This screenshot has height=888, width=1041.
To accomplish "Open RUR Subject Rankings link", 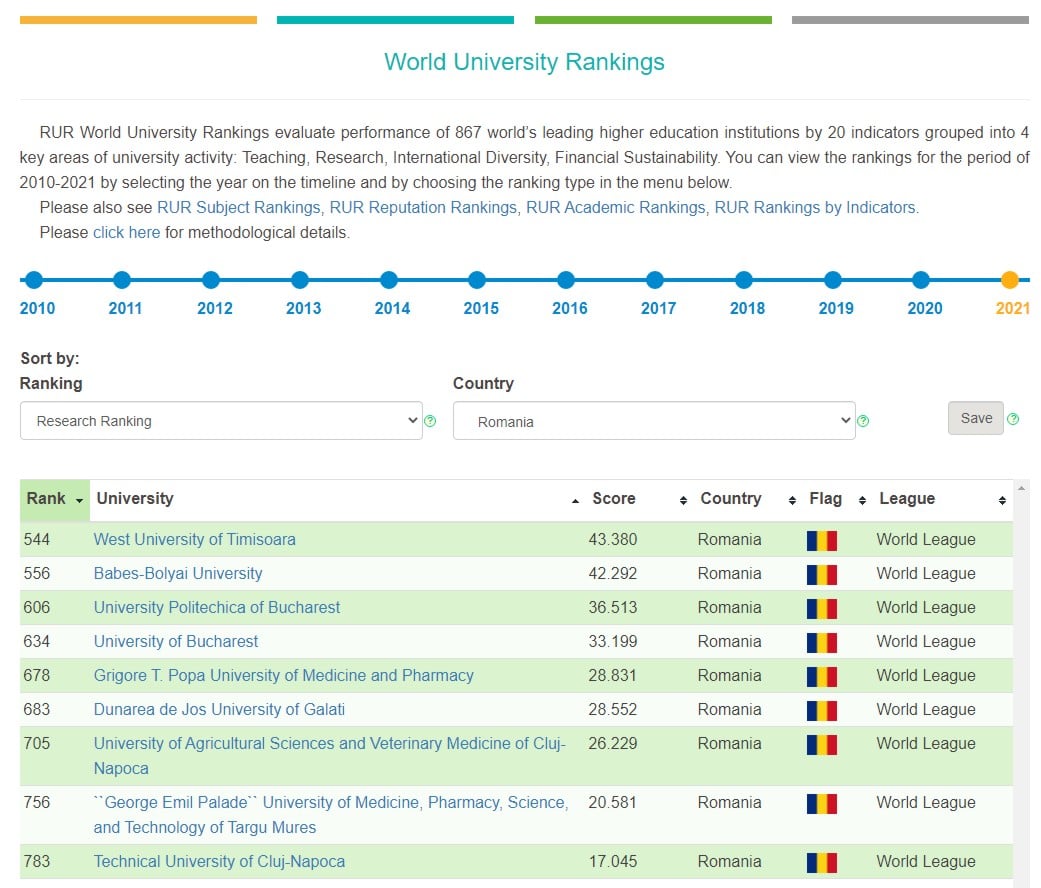I will [x=238, y=208].
